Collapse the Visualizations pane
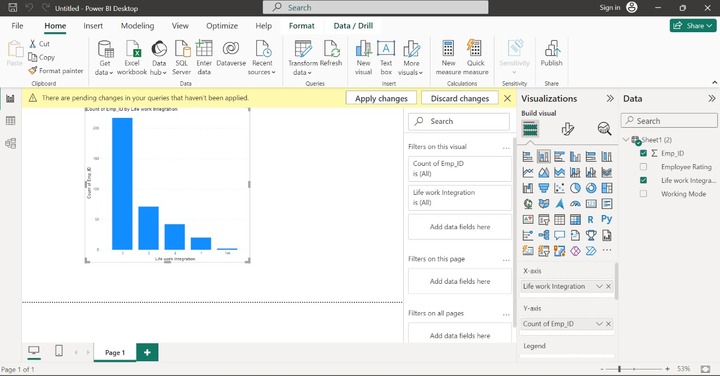 (610, 98)
